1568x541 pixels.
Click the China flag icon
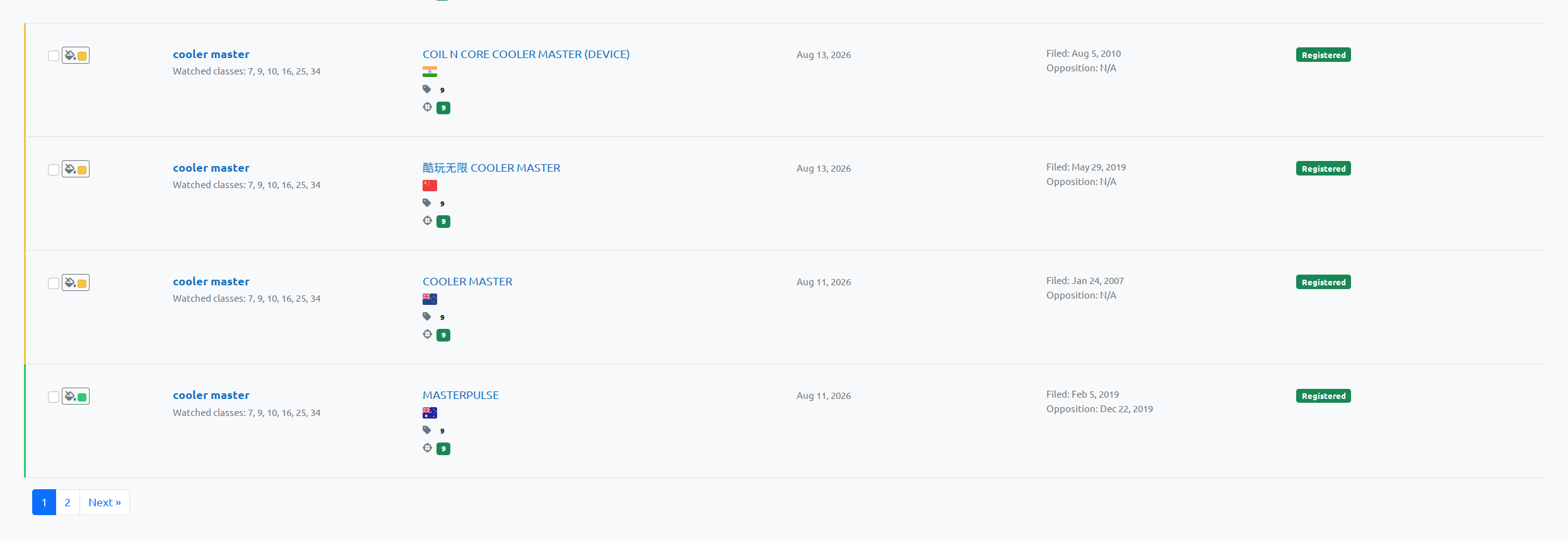click(430, 186)
